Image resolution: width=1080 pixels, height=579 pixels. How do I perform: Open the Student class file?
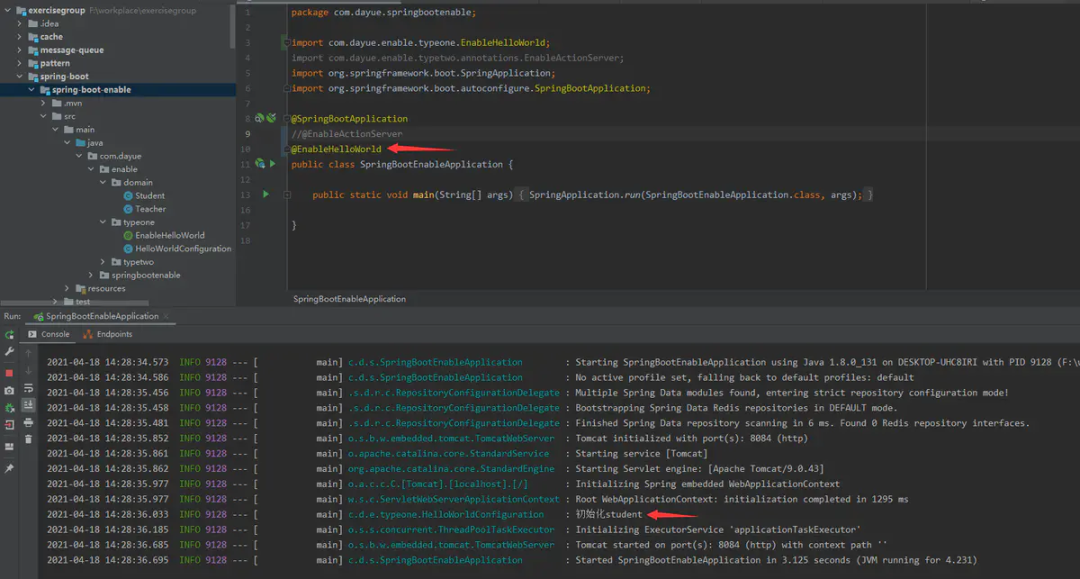pyautogui.click(x=149, y=196)
